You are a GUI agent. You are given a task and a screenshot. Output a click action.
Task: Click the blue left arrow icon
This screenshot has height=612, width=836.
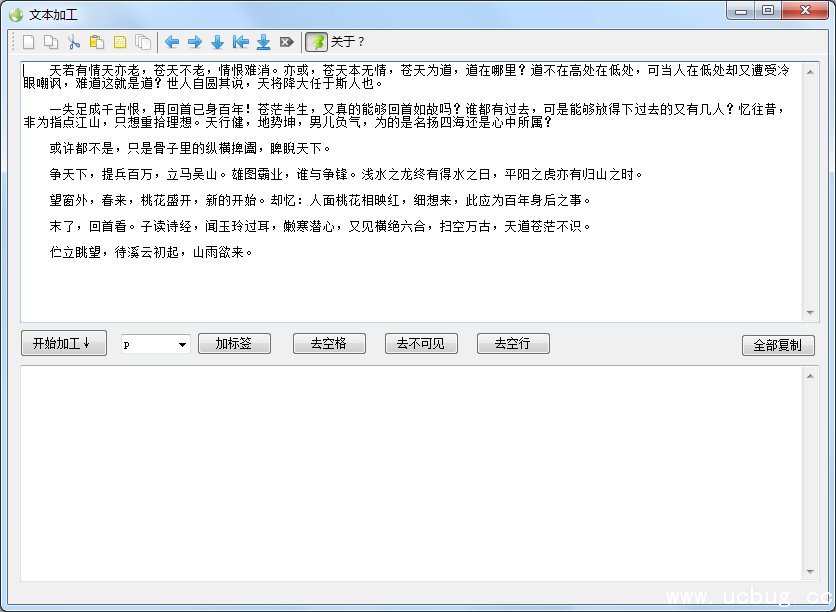tap(172, 42)
